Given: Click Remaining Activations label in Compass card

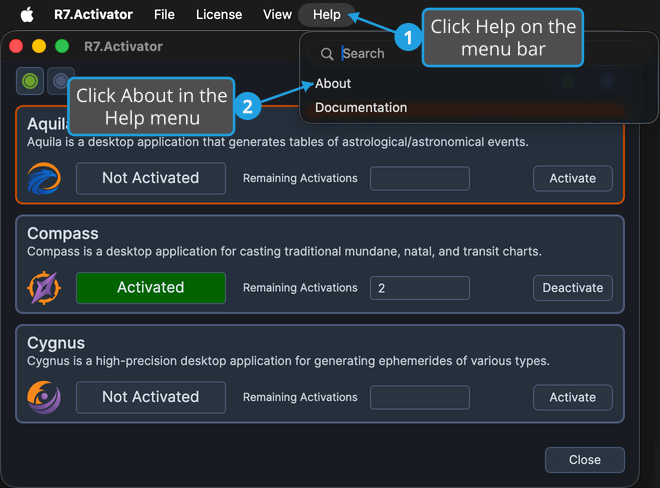Looking at the screenshot, I should click(x=300, y=288).
